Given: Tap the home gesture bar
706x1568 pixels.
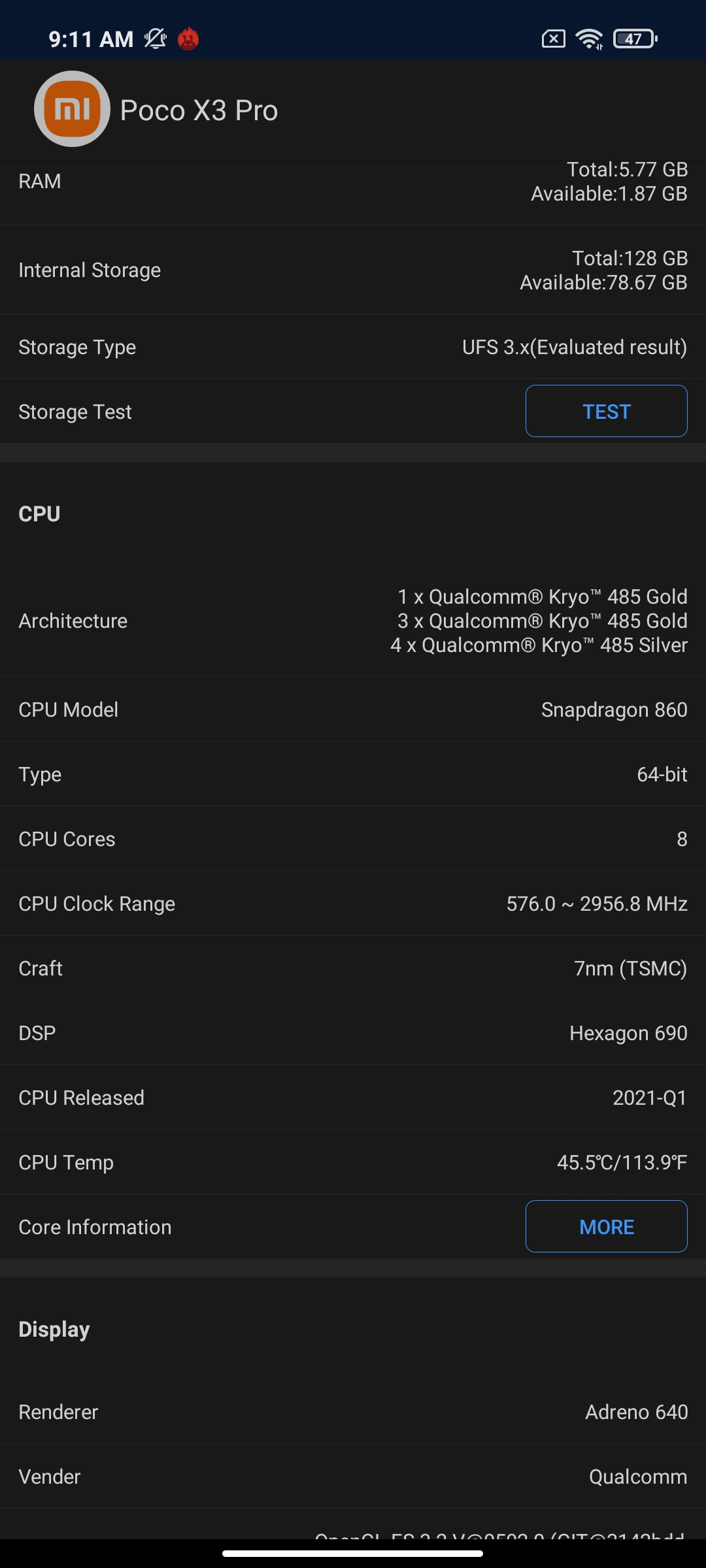Looking at the screenshot, I should (x=353, y=1554).
